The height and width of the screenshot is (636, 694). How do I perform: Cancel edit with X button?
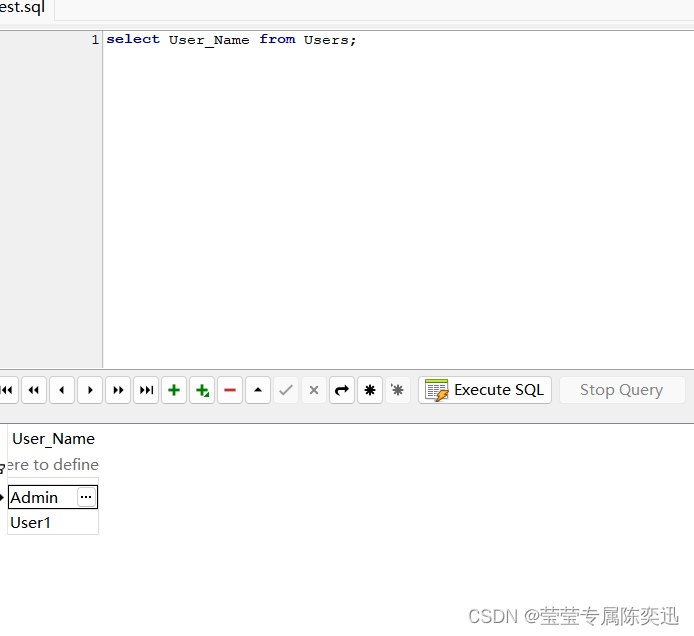314,390
